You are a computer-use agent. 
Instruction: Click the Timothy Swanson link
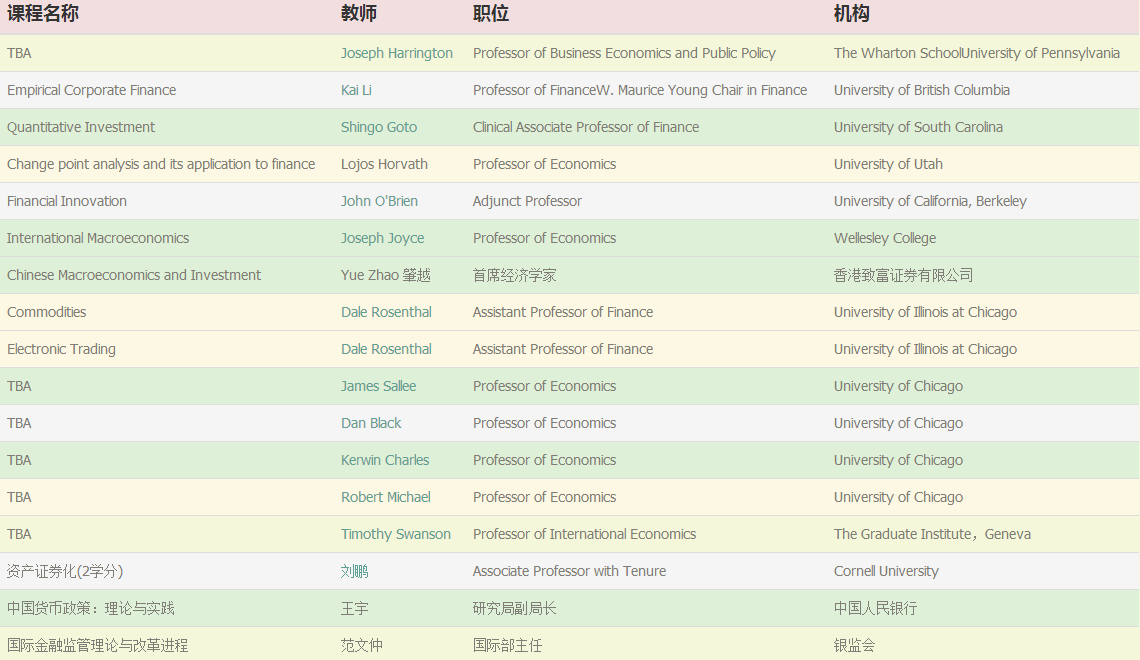[x=395, y=534]
